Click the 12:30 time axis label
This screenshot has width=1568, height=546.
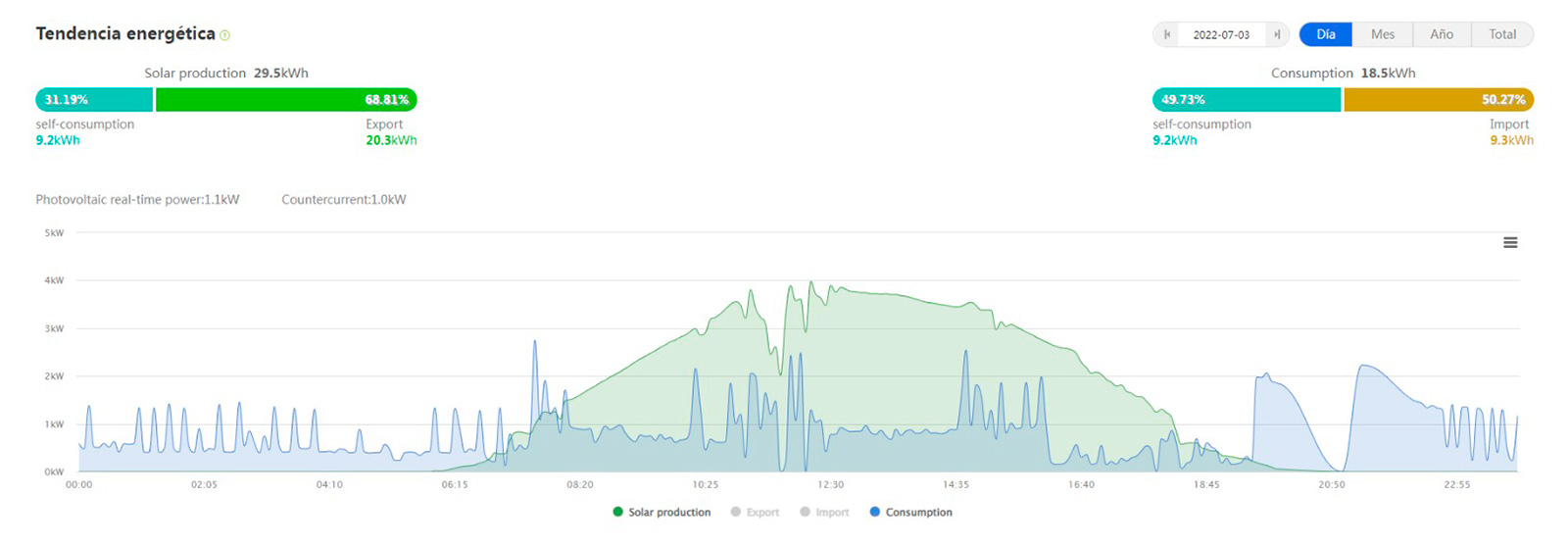(x=830, y=484)
